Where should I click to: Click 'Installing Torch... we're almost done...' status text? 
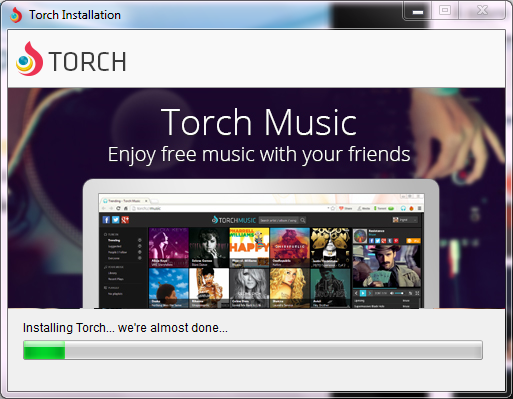click(x=125, y=328)
